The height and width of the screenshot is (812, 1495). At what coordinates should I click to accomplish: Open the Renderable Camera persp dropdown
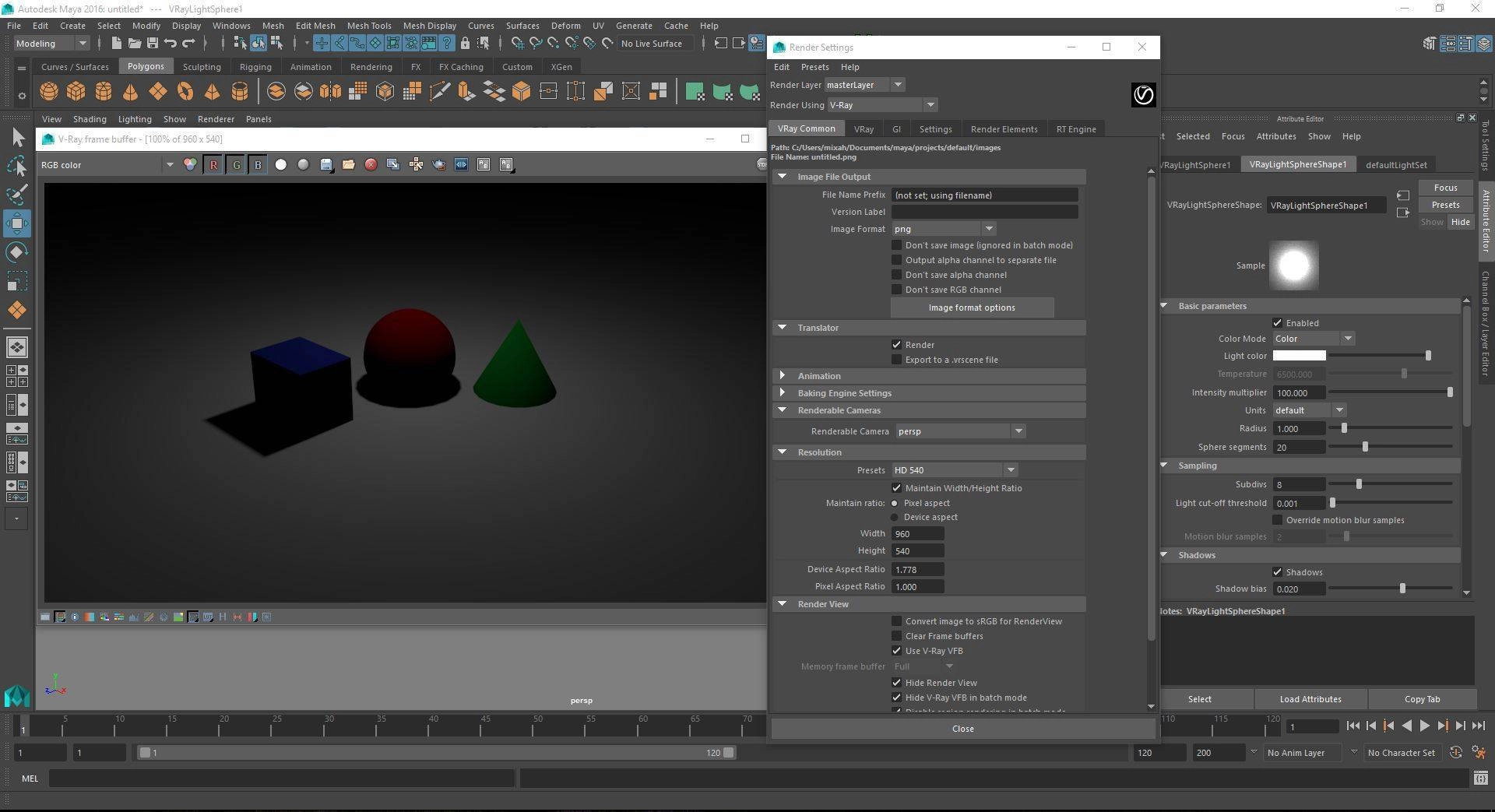(x=959, y=431)
